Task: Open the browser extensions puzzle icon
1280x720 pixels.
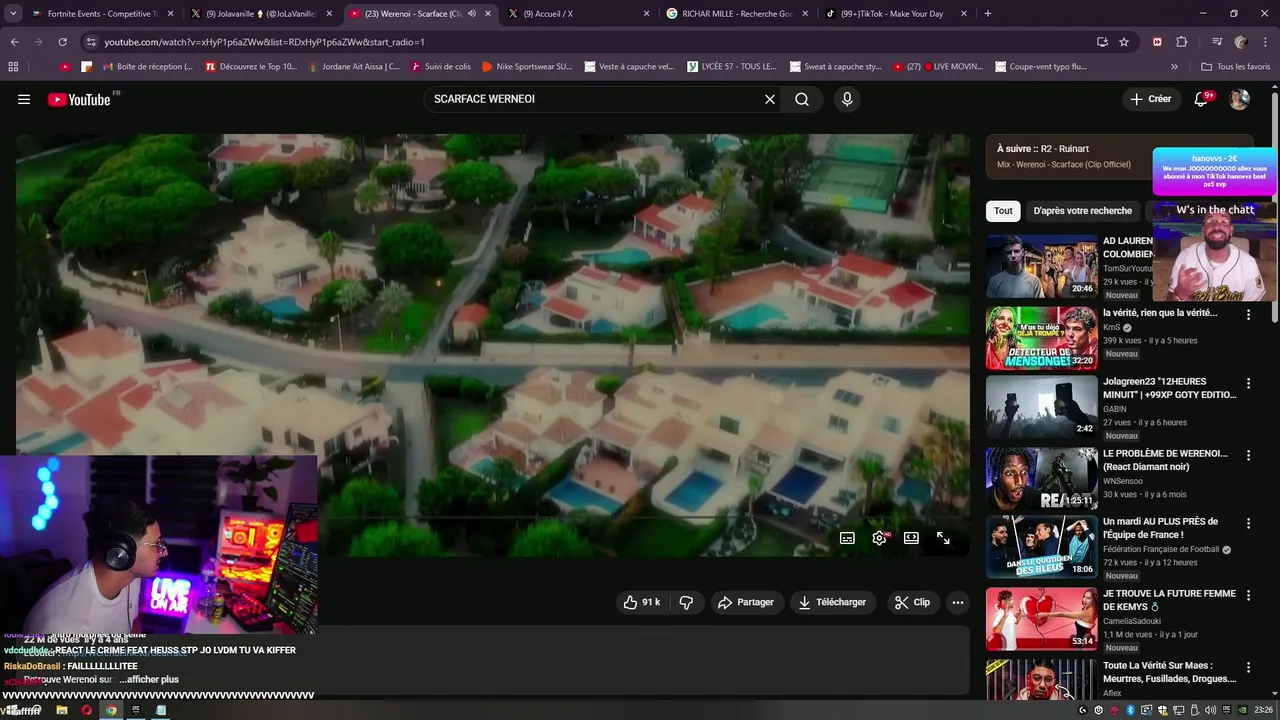Action: [1181, 42]
